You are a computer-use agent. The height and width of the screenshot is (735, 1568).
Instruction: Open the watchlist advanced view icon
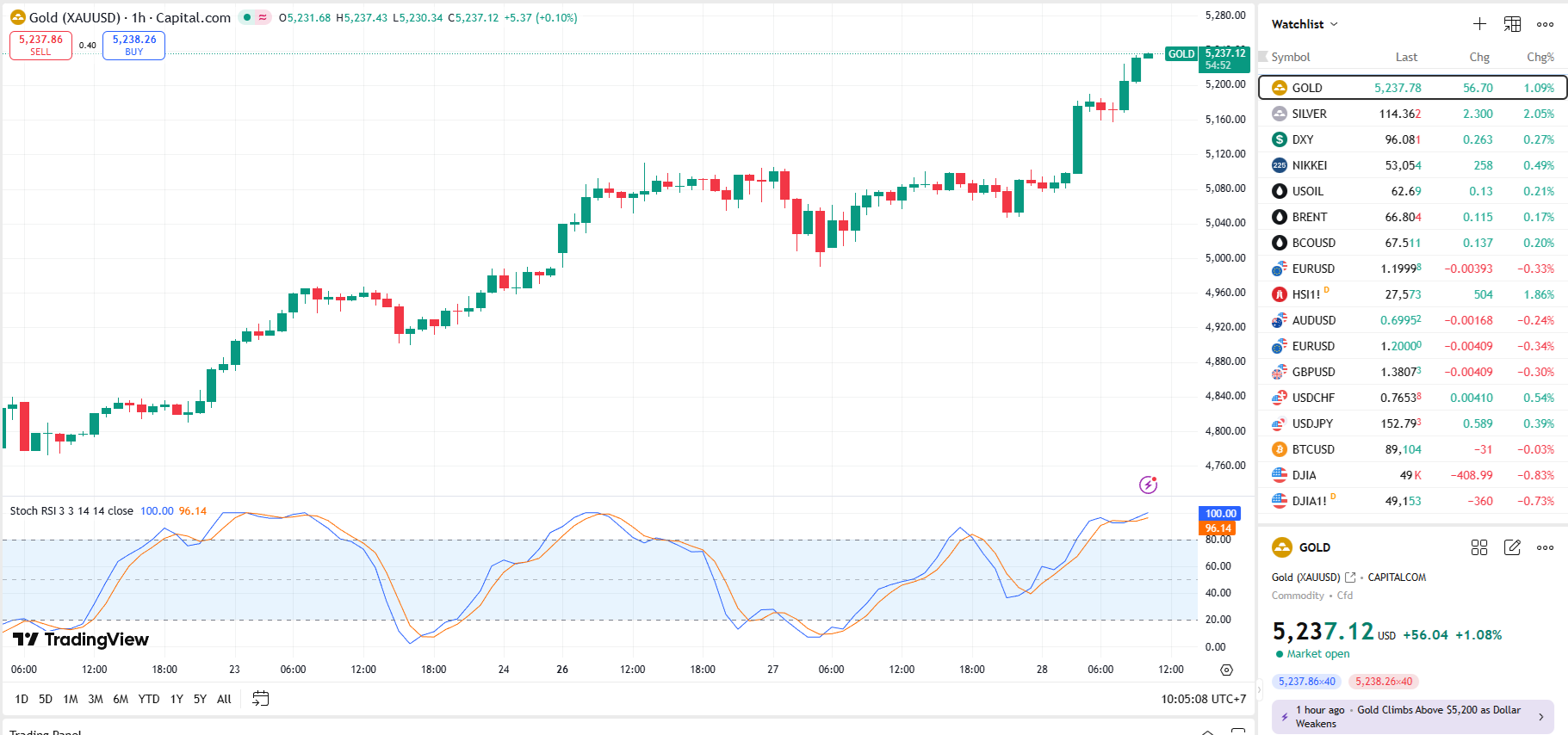coord(1512,24)
